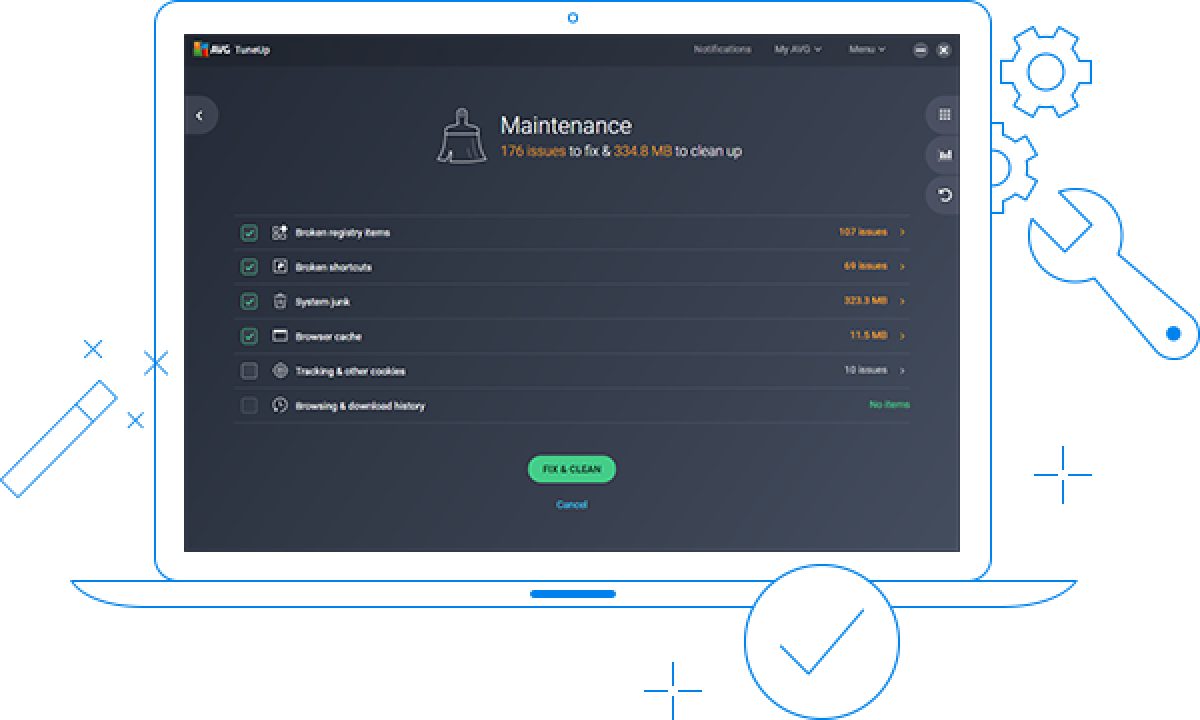The height and width of the screenshot is (720, 1200).
Task: Expand the 107 issues registry details chevron
Action: coord(902,233)
